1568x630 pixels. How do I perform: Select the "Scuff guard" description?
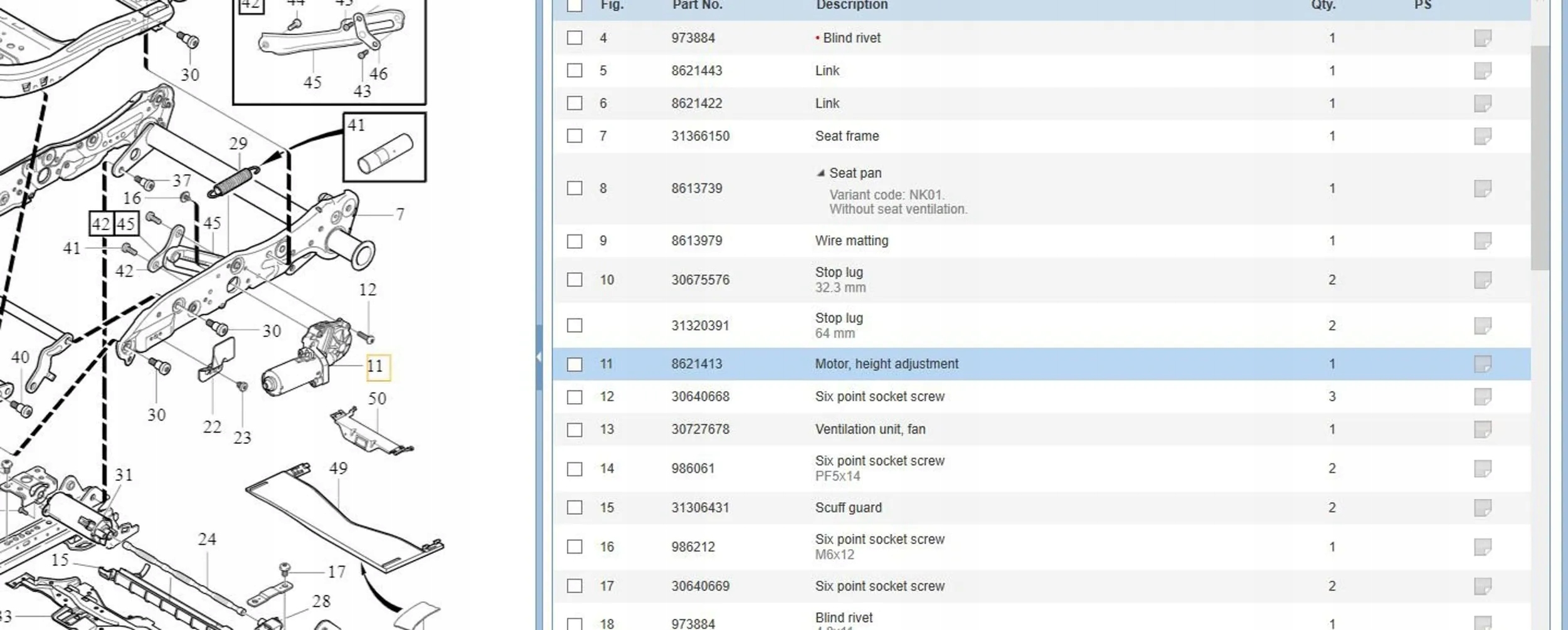pyautogui.click(x=848, y=508)
